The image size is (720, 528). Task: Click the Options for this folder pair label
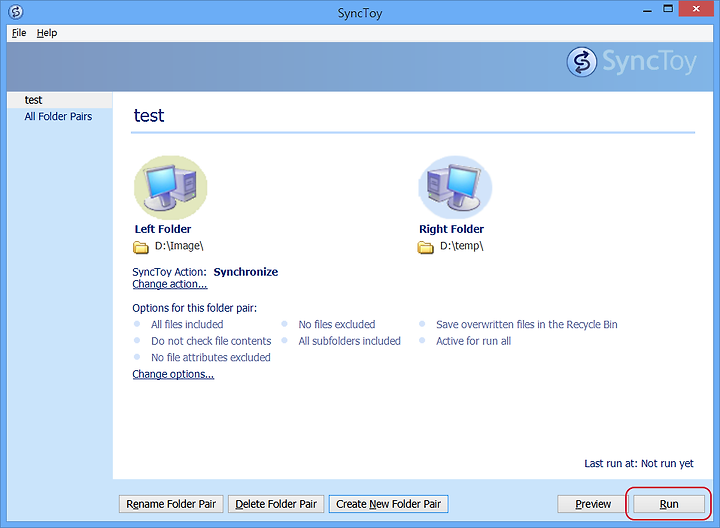[195, 308]
